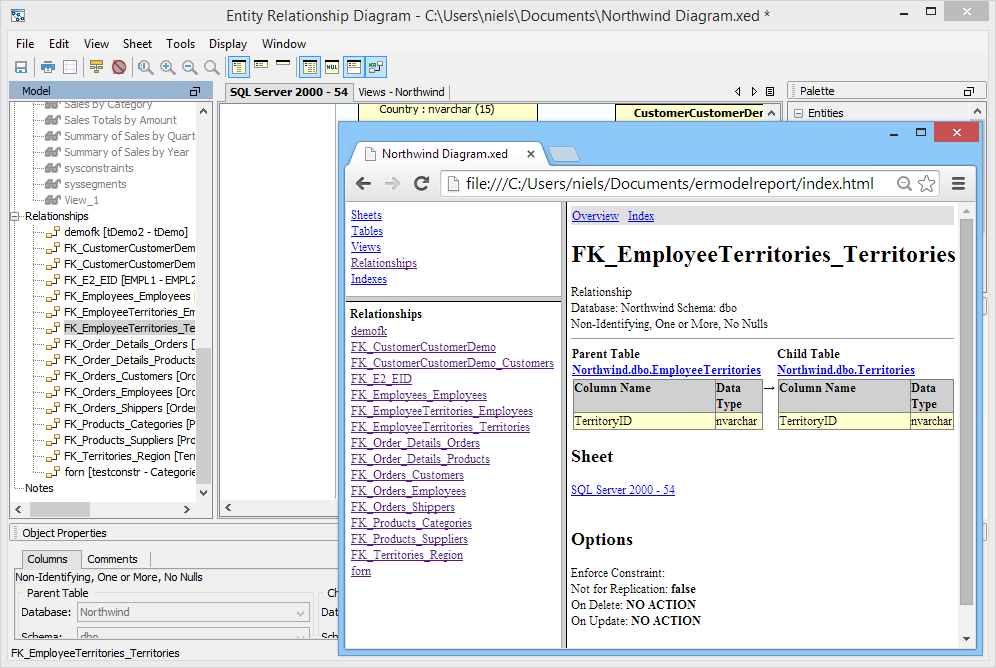
Task: Open the Database Northwind dropdown
Action: click(x=193, y=612)
